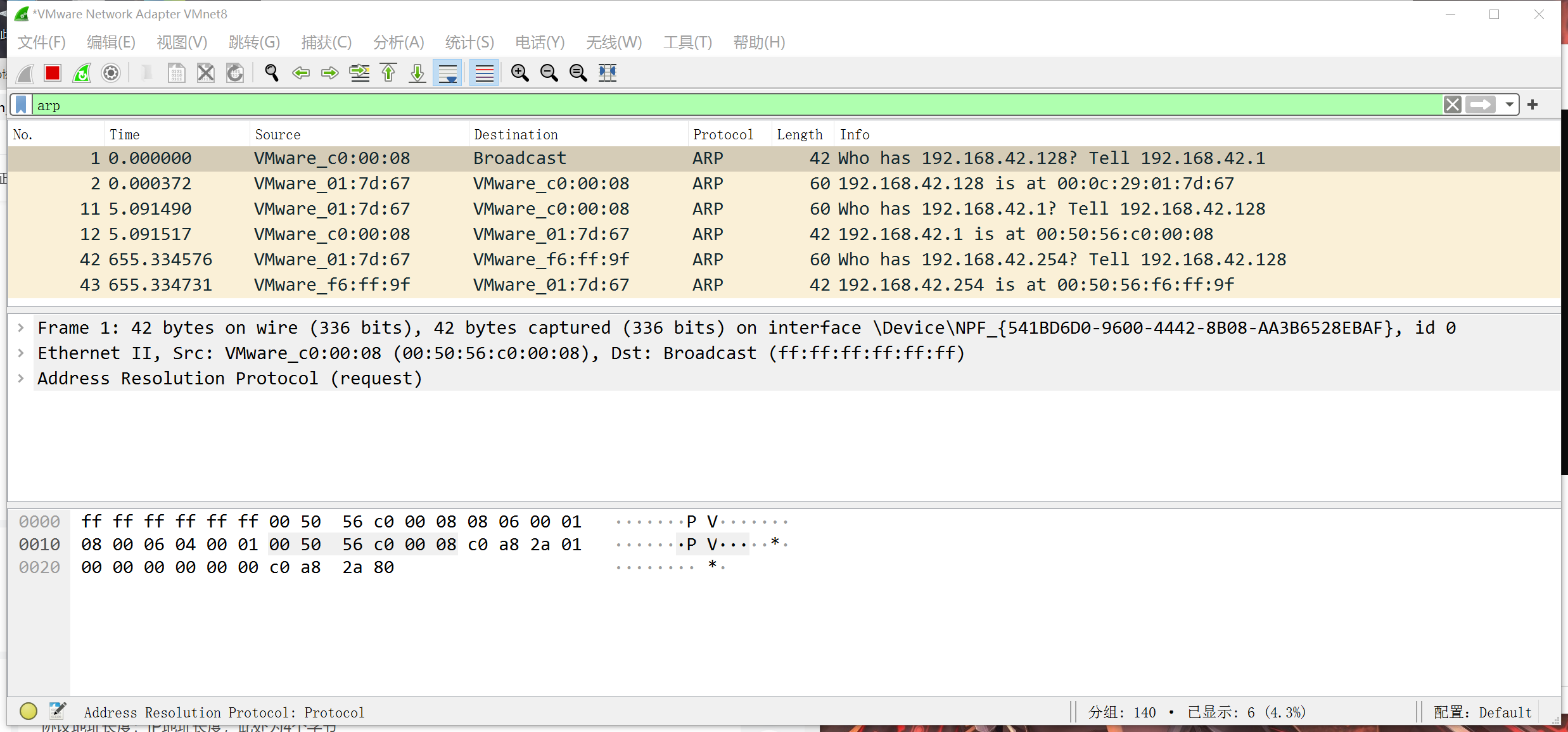Click the clear captured packets icon
1568x732 pixels.
(x=206, y=72)
